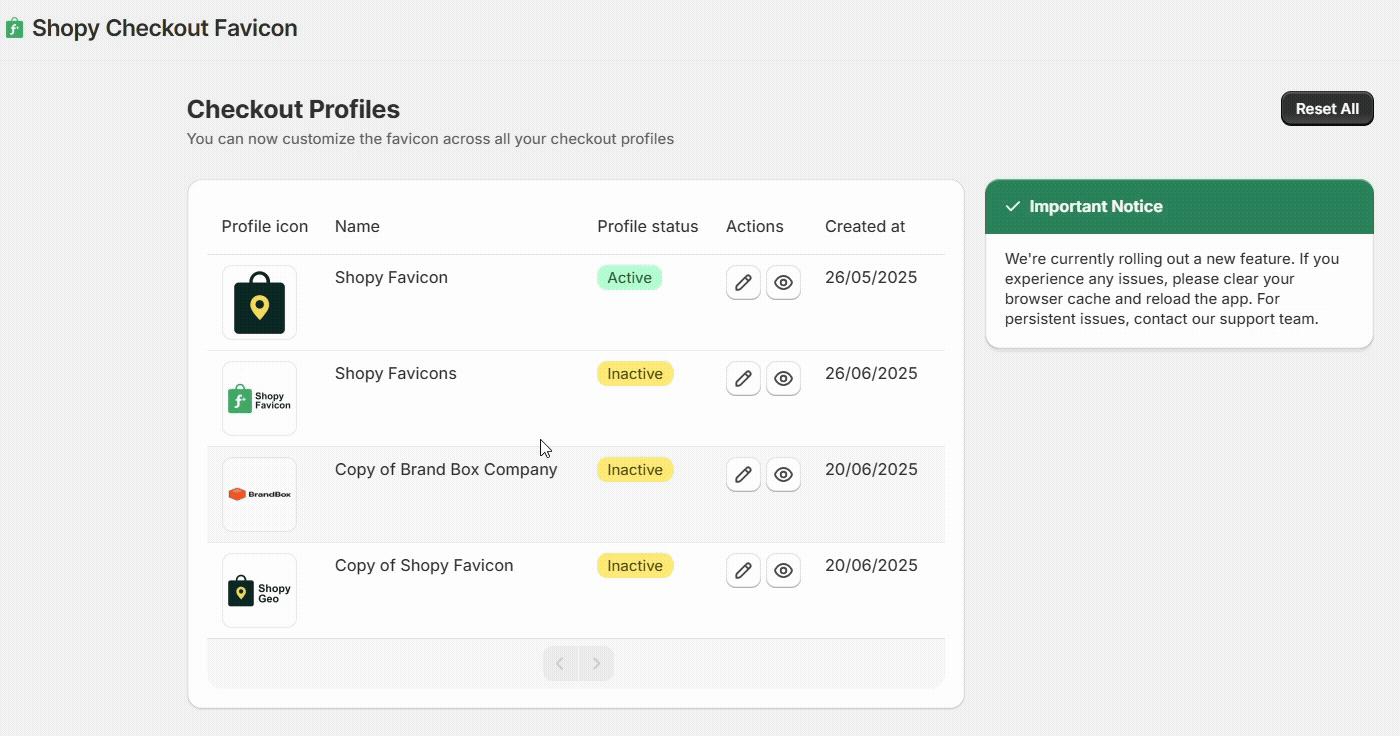Preview Shopy Favicon profile with eye icon
Viewport: 1400px width, 736px height.
pos(783,283)
